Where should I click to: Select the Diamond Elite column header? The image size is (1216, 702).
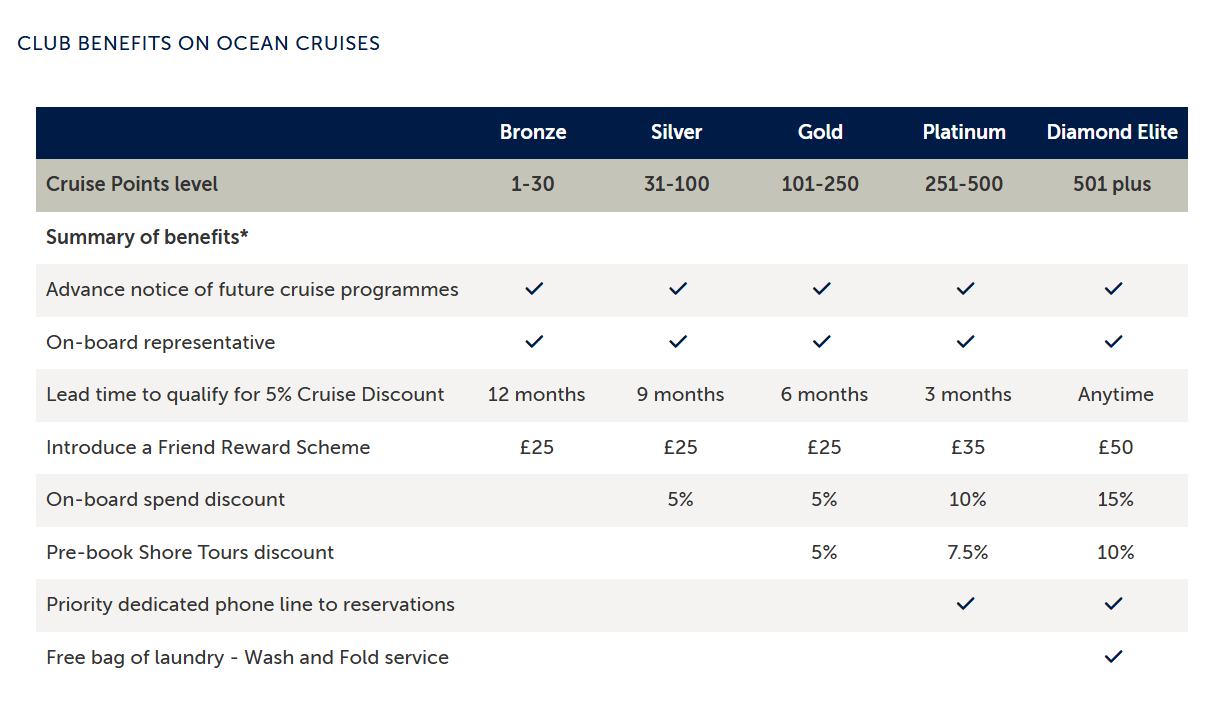(1112, 132)
